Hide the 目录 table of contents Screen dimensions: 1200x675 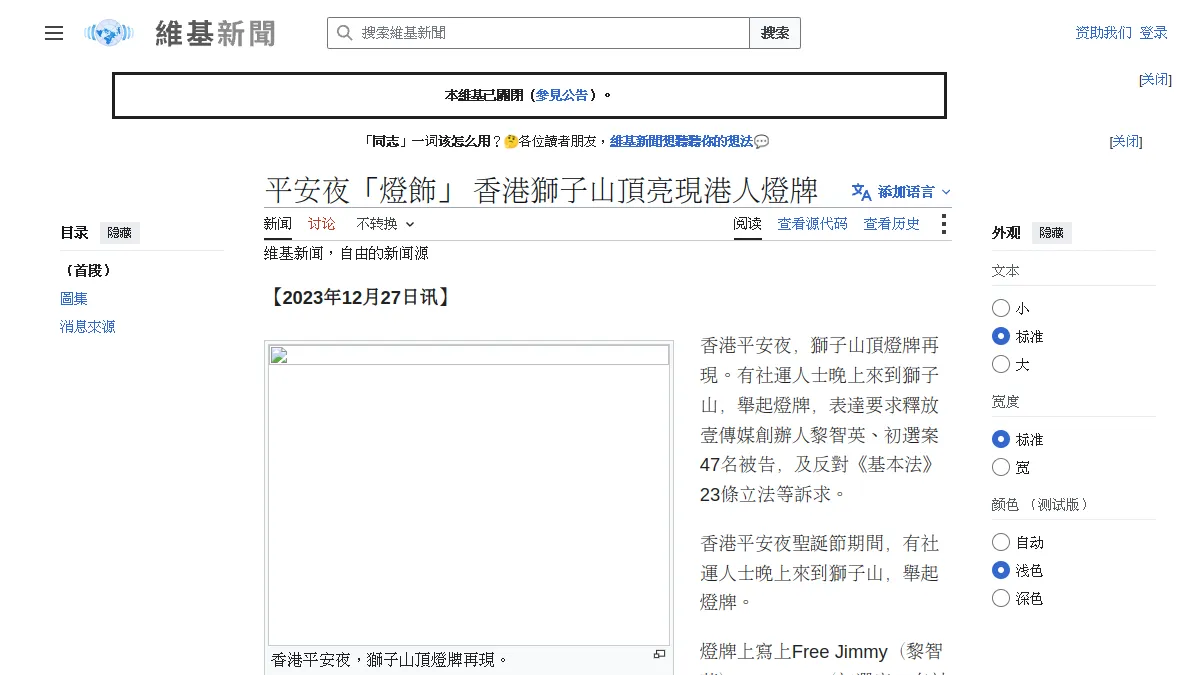[x=119, y=233]
